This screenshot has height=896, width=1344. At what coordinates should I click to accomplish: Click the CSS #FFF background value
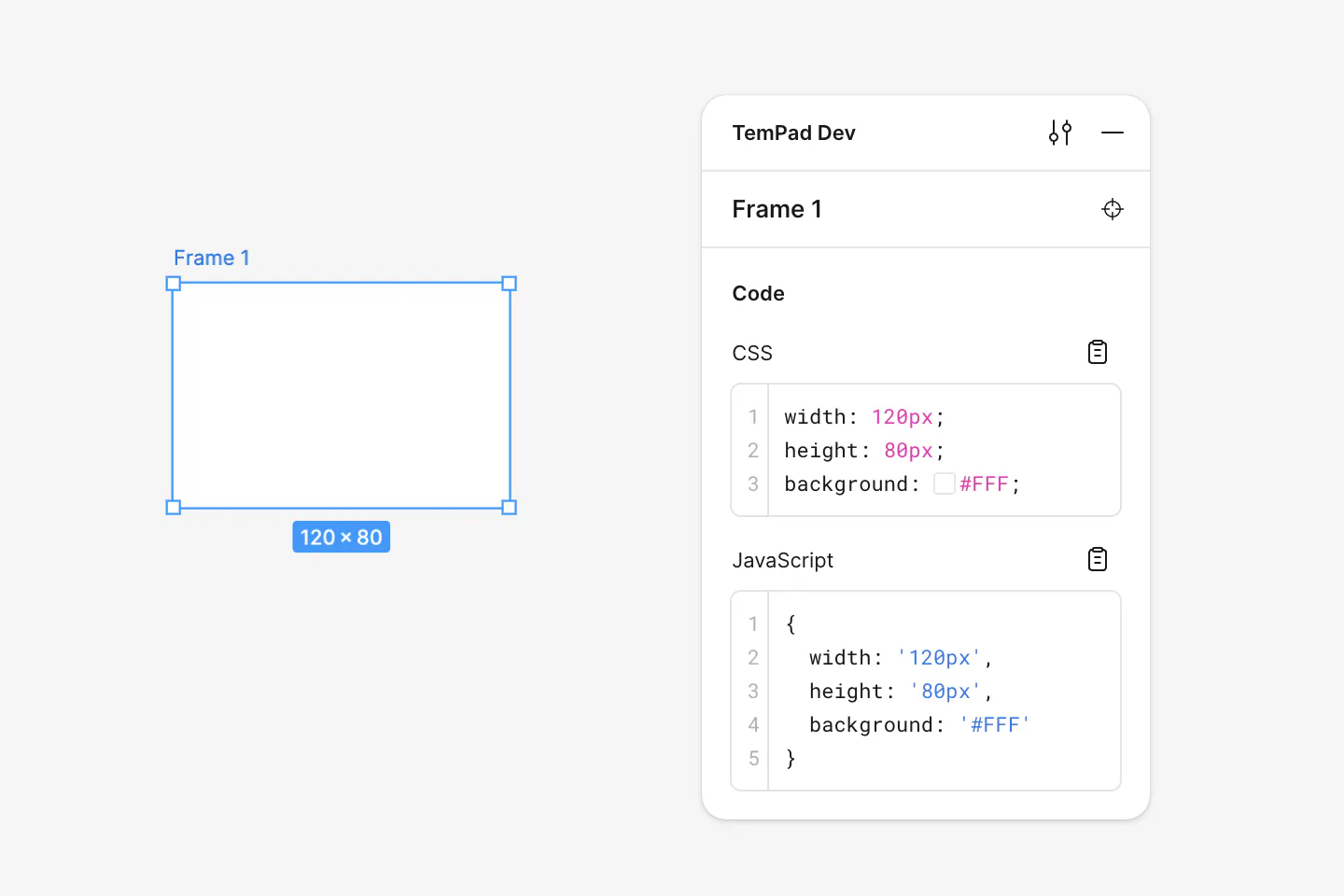pos(984,484)
